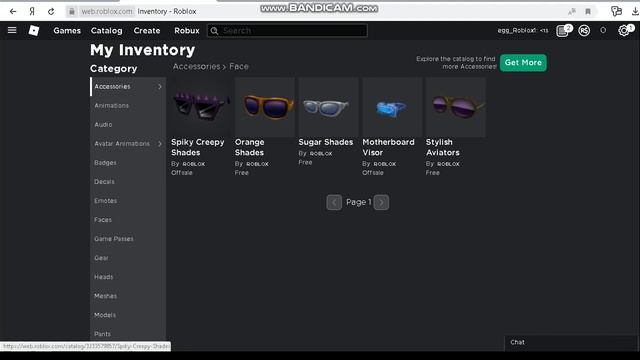640x360 pixels.
Task: Go to next inventory page
Action: [381, 202]
